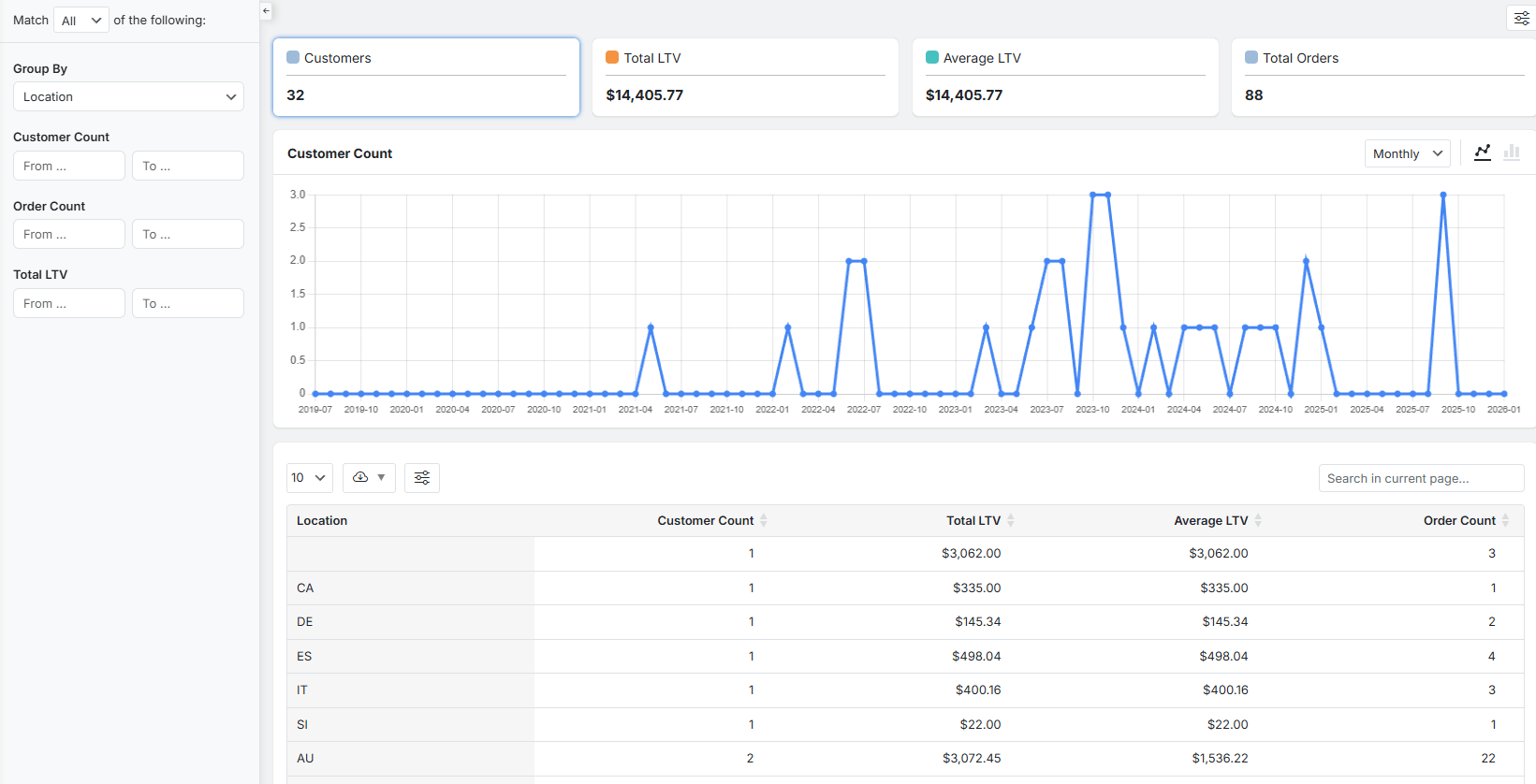Switch to bar chart view
This screenshot has height=784, width=1536.
coord(1512,152)
